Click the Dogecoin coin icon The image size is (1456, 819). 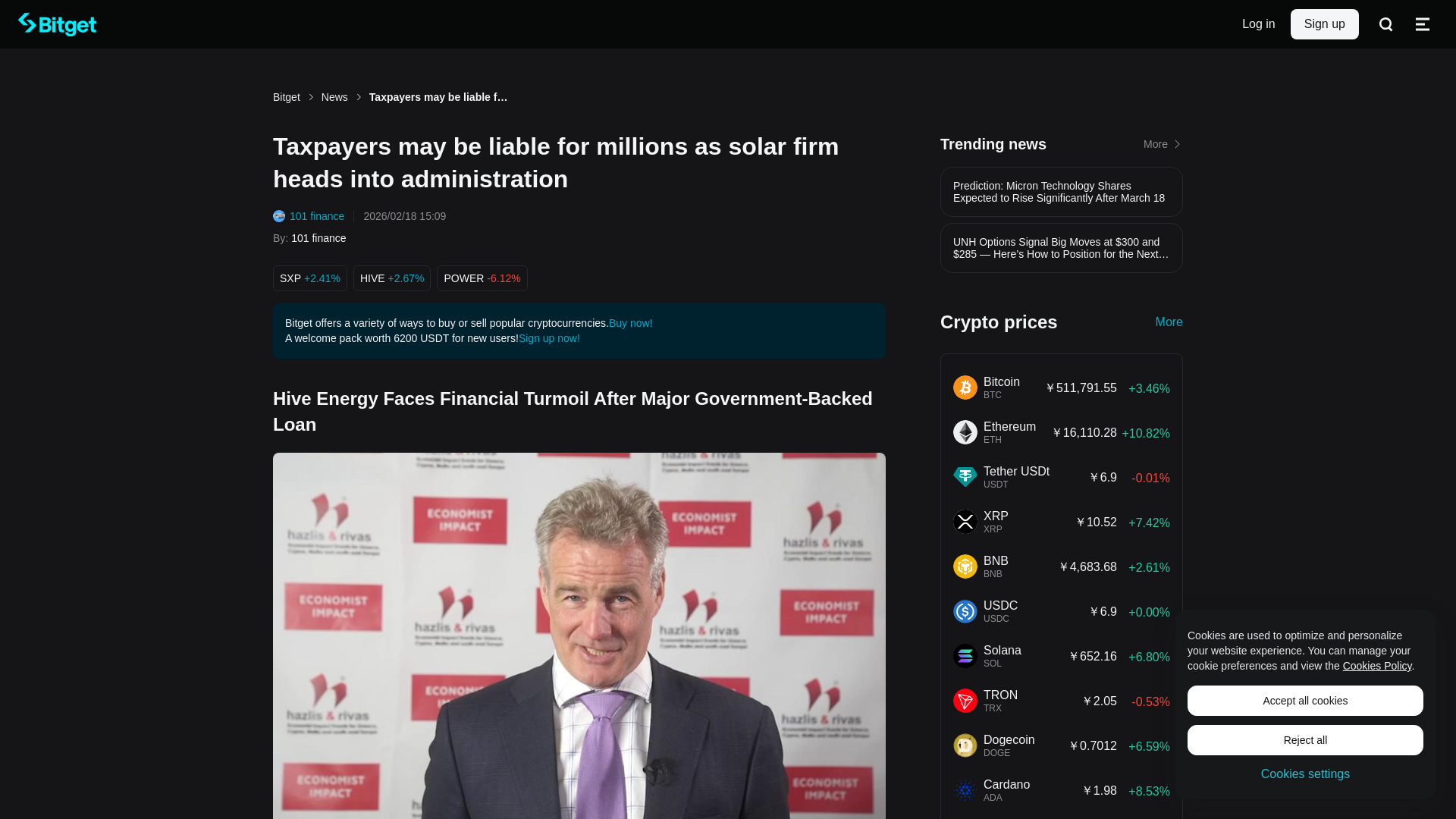tap(965, 745)
